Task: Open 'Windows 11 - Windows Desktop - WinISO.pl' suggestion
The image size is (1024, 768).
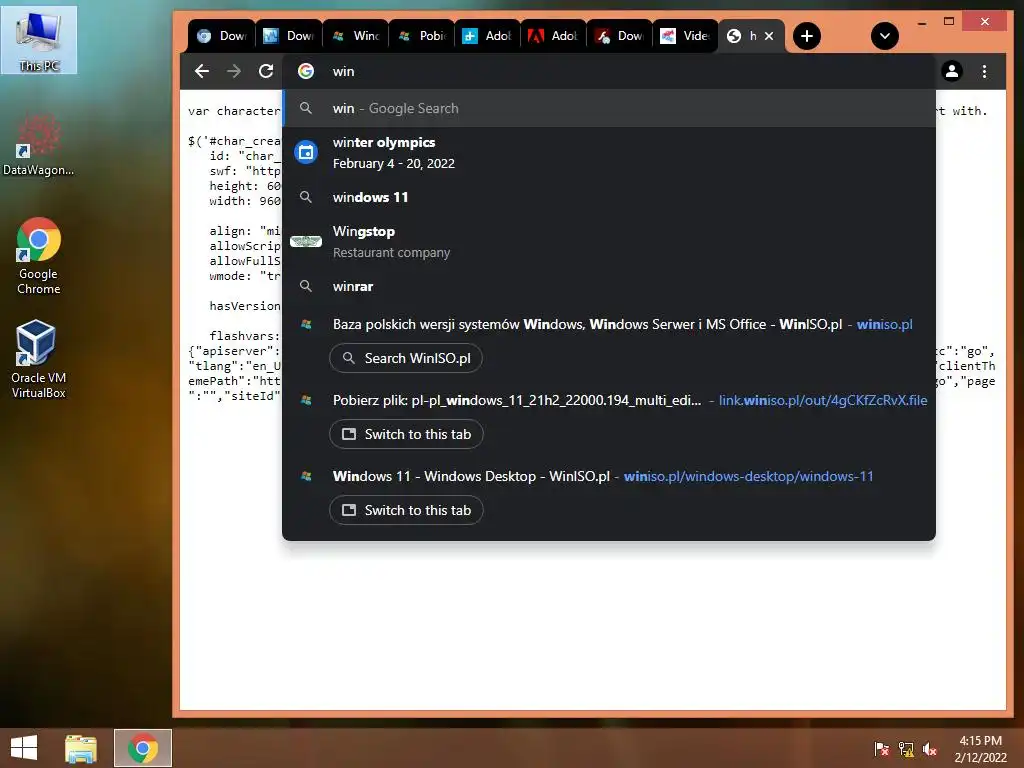Action: click(x=609, y=476)
